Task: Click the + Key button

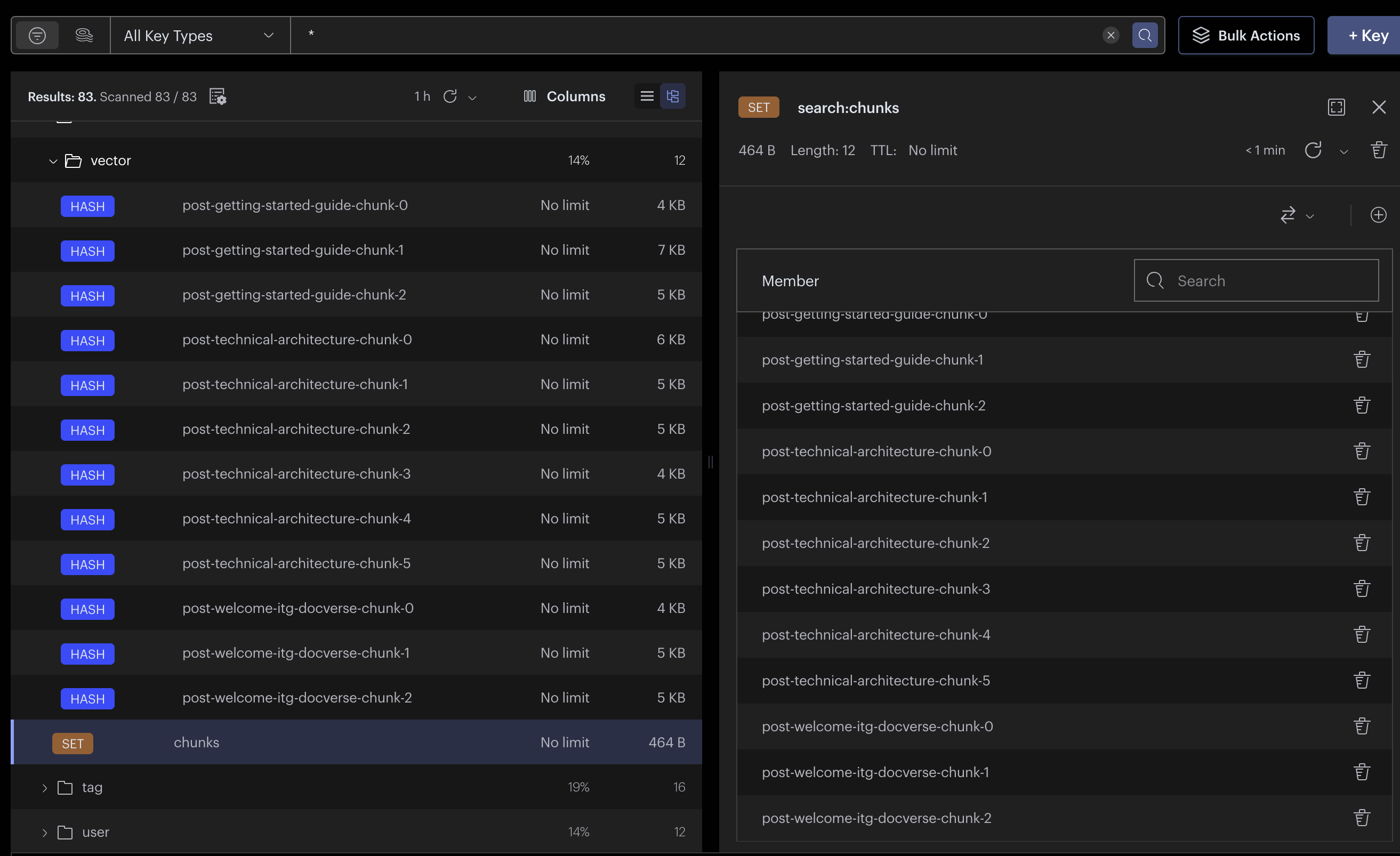Action: coord(1367,35)
